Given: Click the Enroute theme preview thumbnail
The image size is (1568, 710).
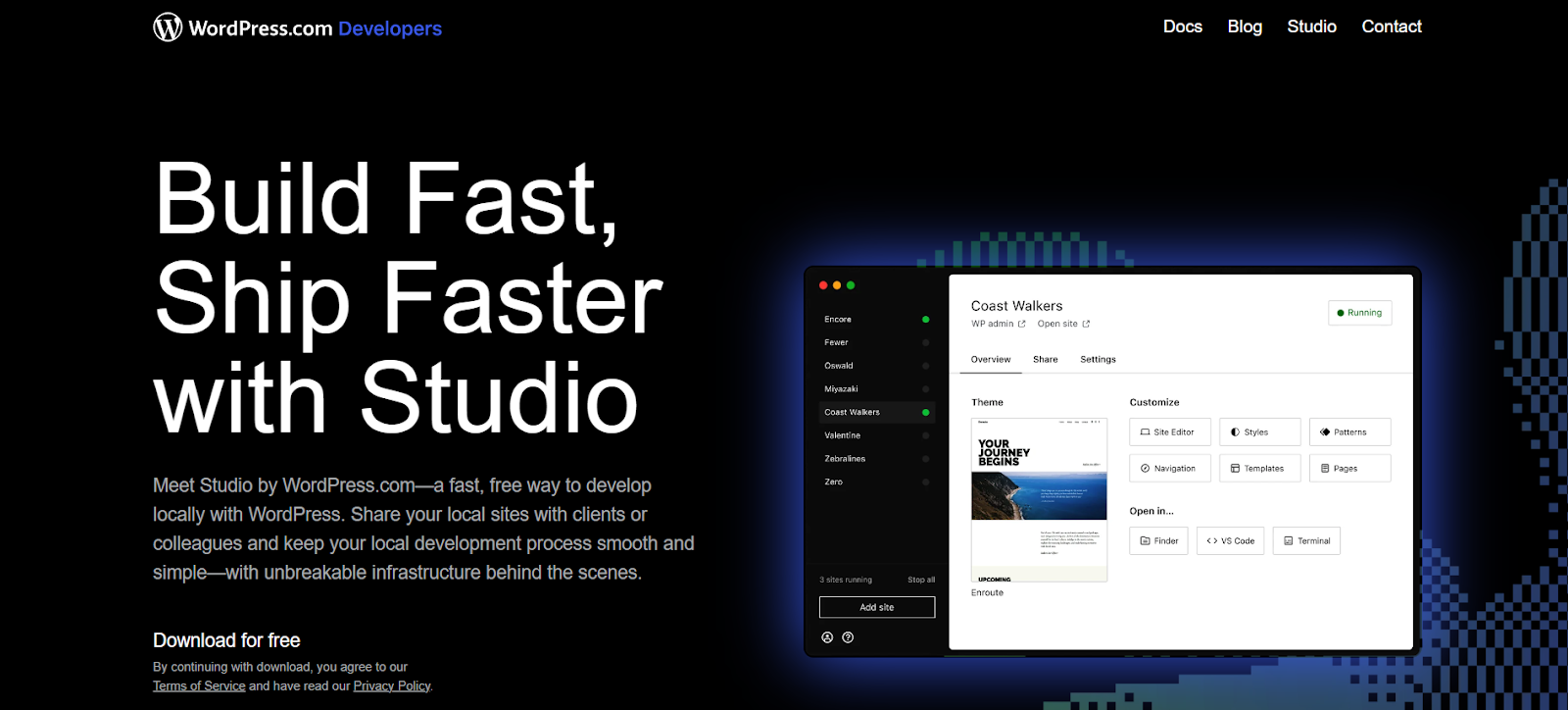Looking at the screenshot, I should [x=1039, y=500].
